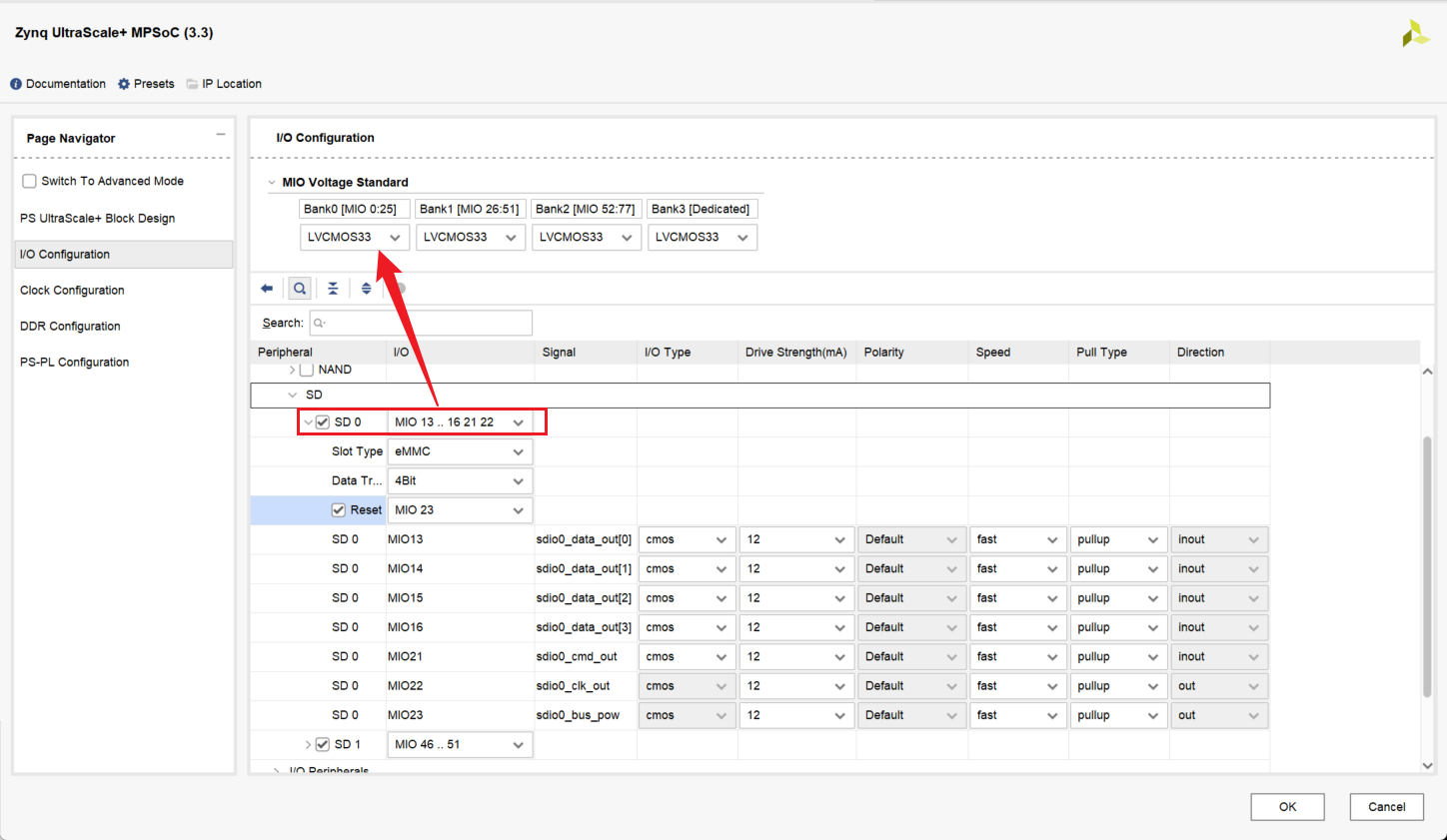Click scrollbar down arrow

[x=1427, y=766]
